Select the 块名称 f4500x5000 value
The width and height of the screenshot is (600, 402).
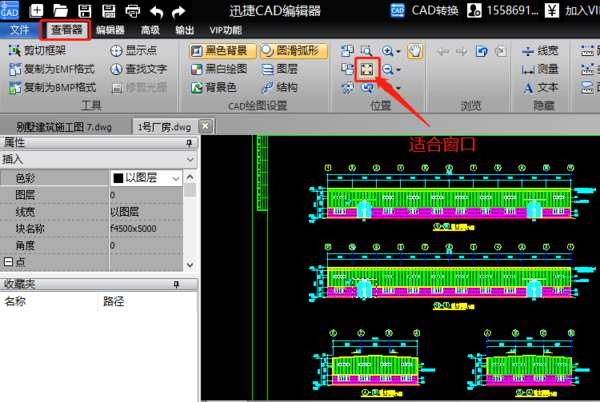146,229
